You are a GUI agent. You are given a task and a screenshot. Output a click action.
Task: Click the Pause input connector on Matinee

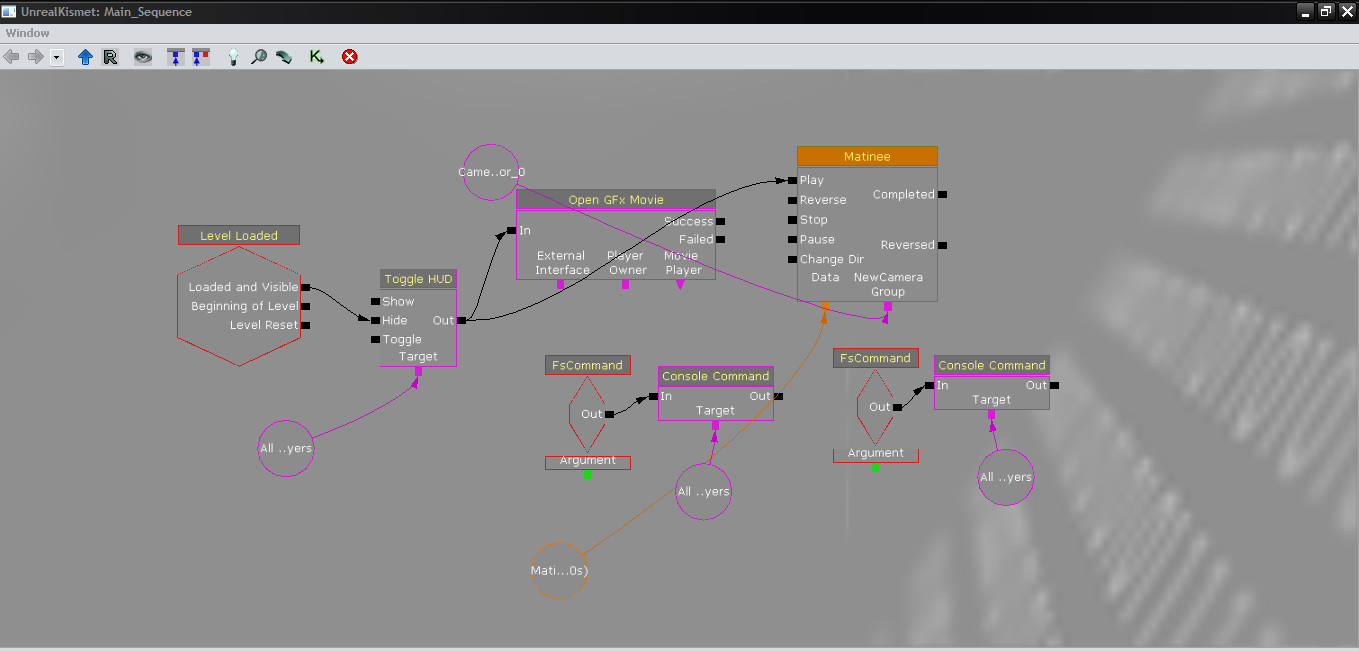coord(792,240)
